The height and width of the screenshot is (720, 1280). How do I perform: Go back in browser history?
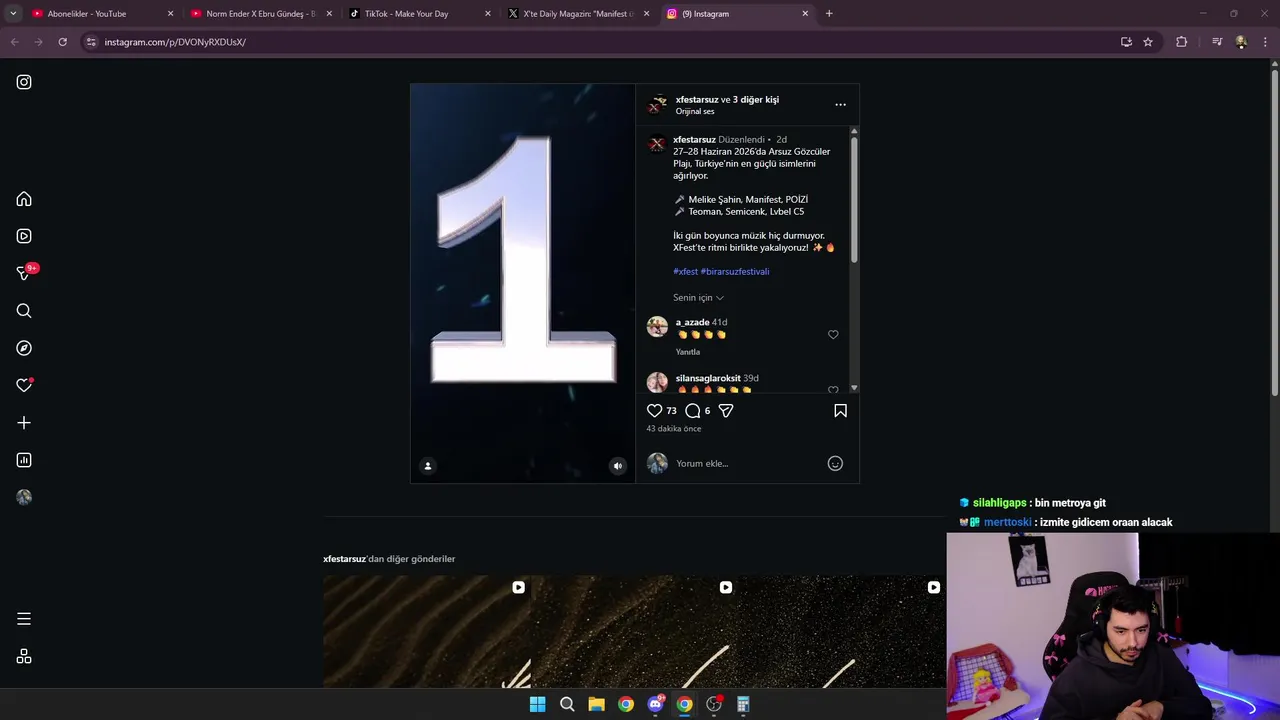coord(14,42)
